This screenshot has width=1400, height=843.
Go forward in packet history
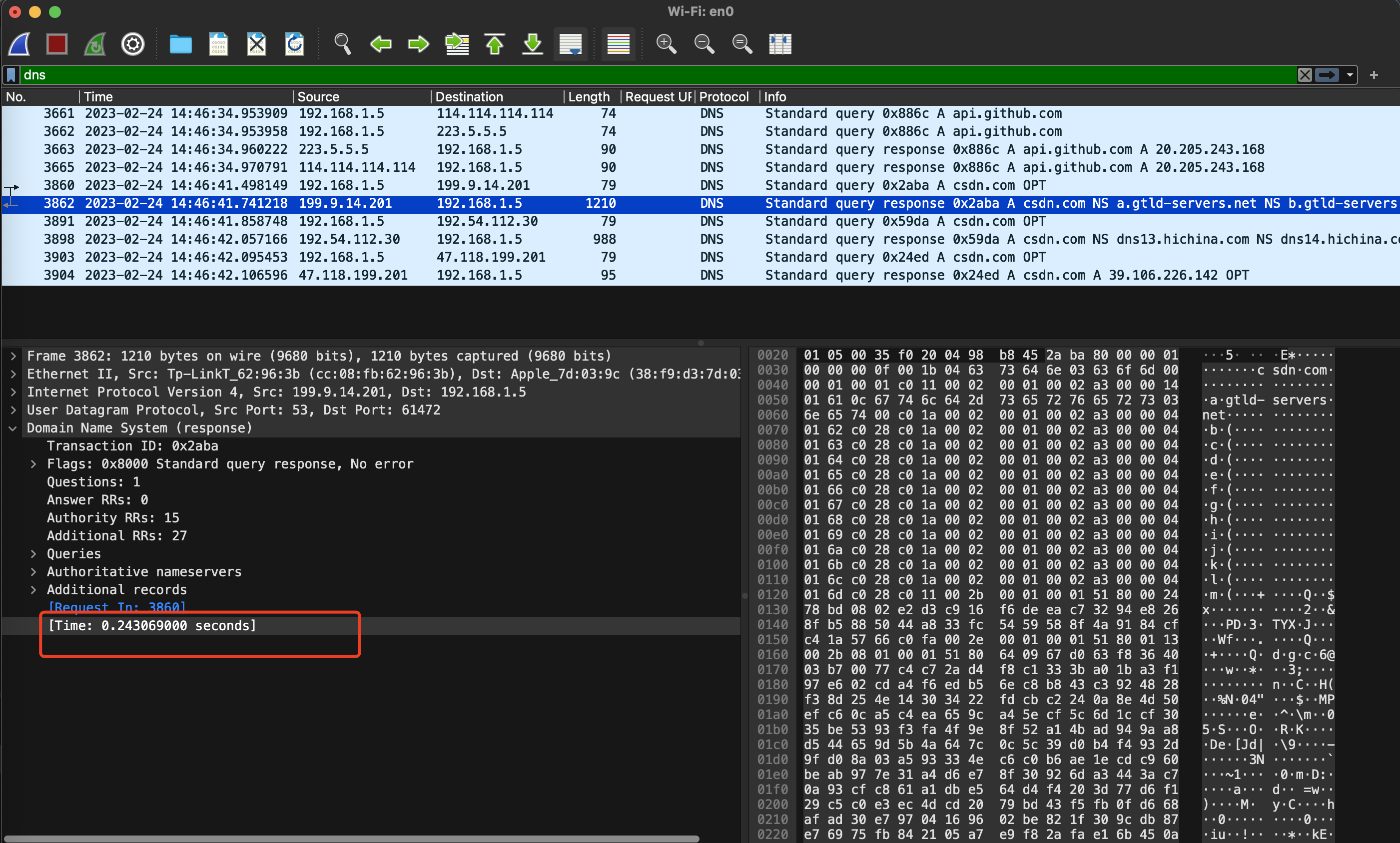coord(419,44)
